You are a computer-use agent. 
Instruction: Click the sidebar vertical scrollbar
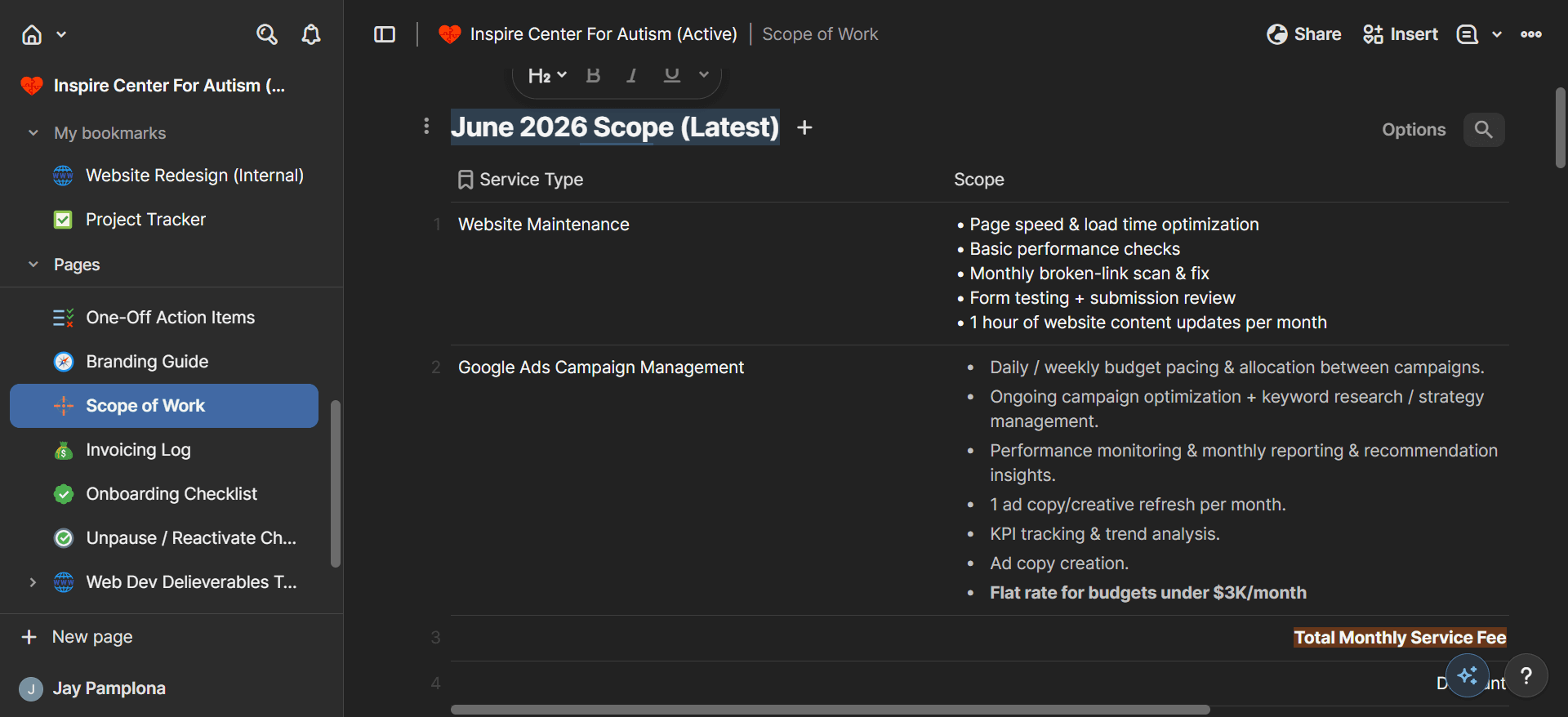(x=335, y=483)
